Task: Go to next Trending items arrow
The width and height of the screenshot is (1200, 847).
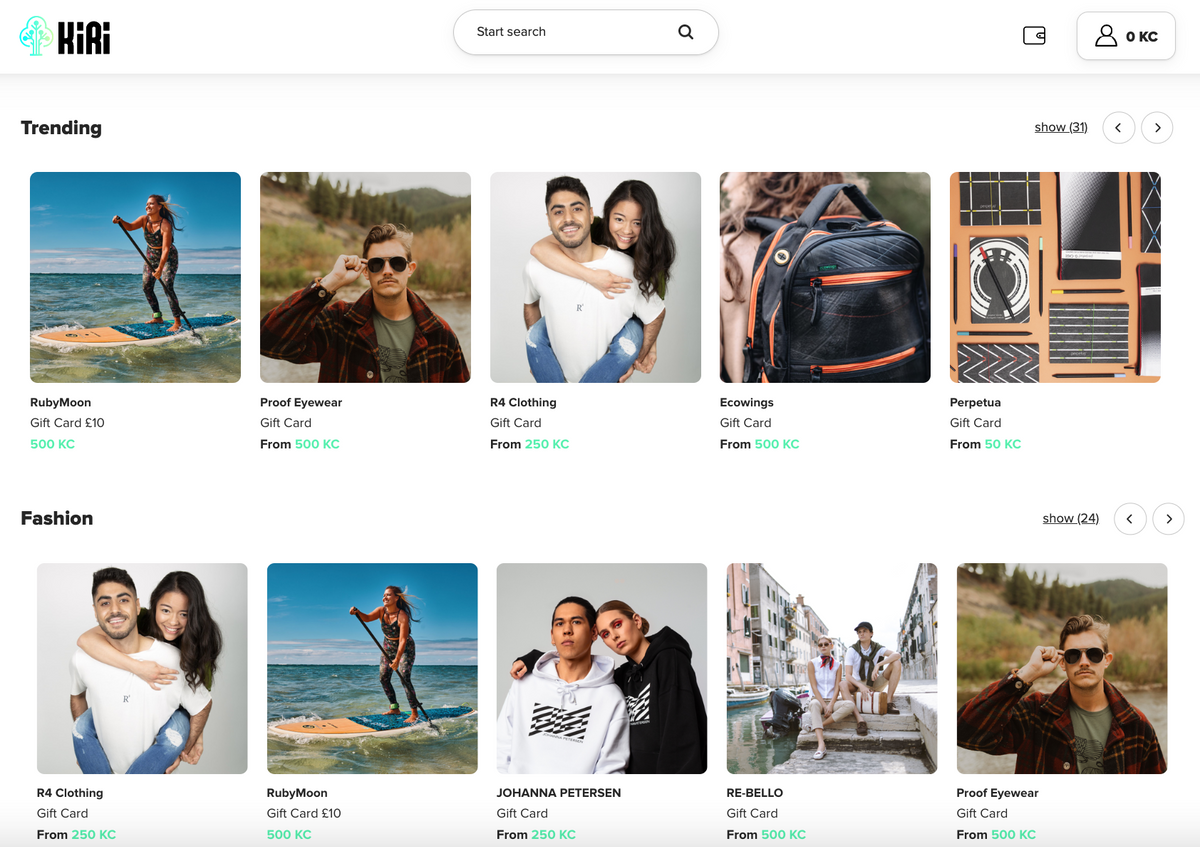Action: coord(1157,128)
